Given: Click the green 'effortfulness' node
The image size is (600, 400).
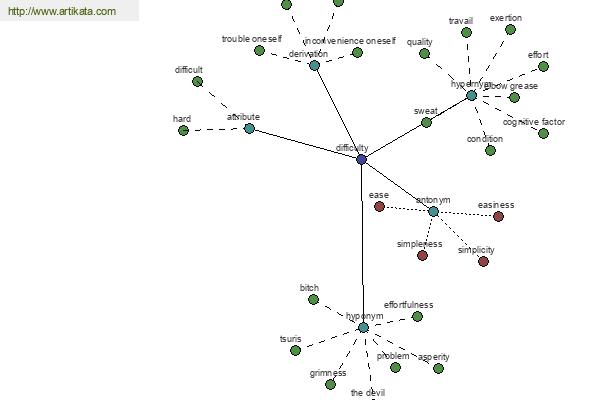Looking at the screenshot, I should 417,317.
